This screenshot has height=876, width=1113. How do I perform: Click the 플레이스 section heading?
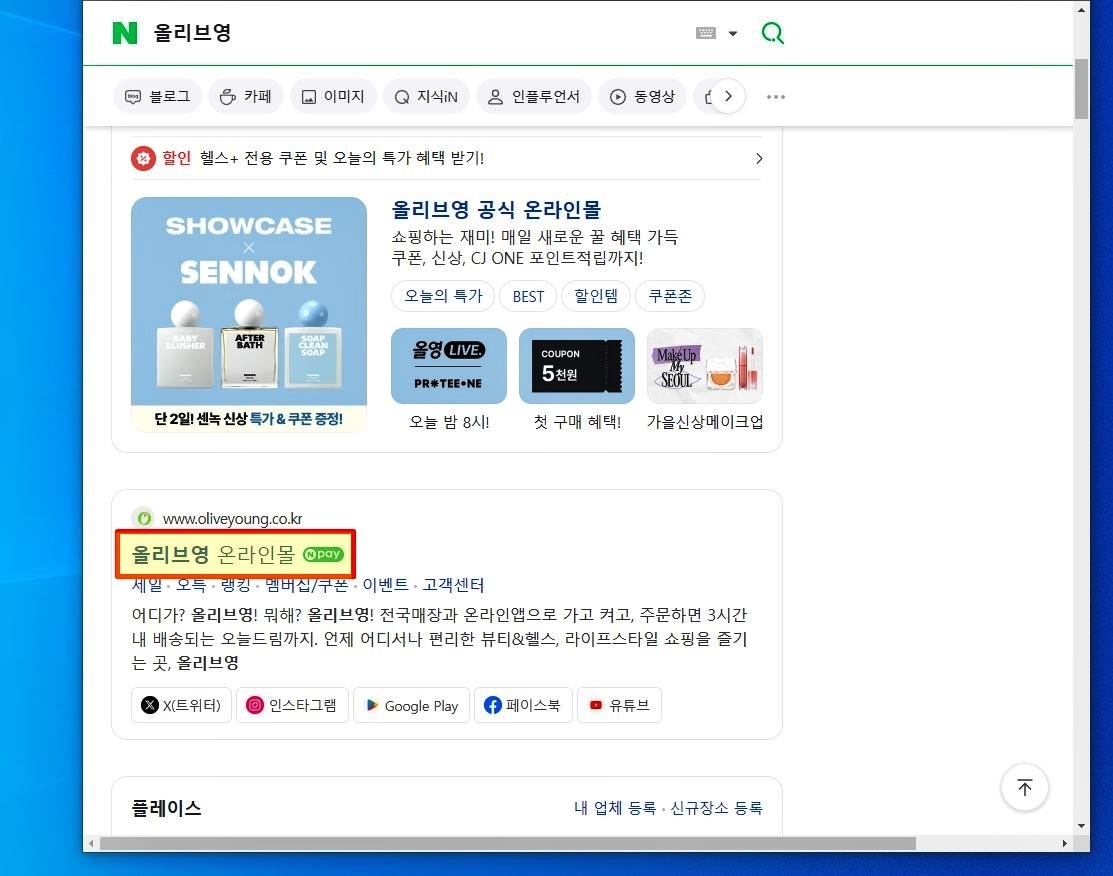pyautogui.click(x=167, y=808)
